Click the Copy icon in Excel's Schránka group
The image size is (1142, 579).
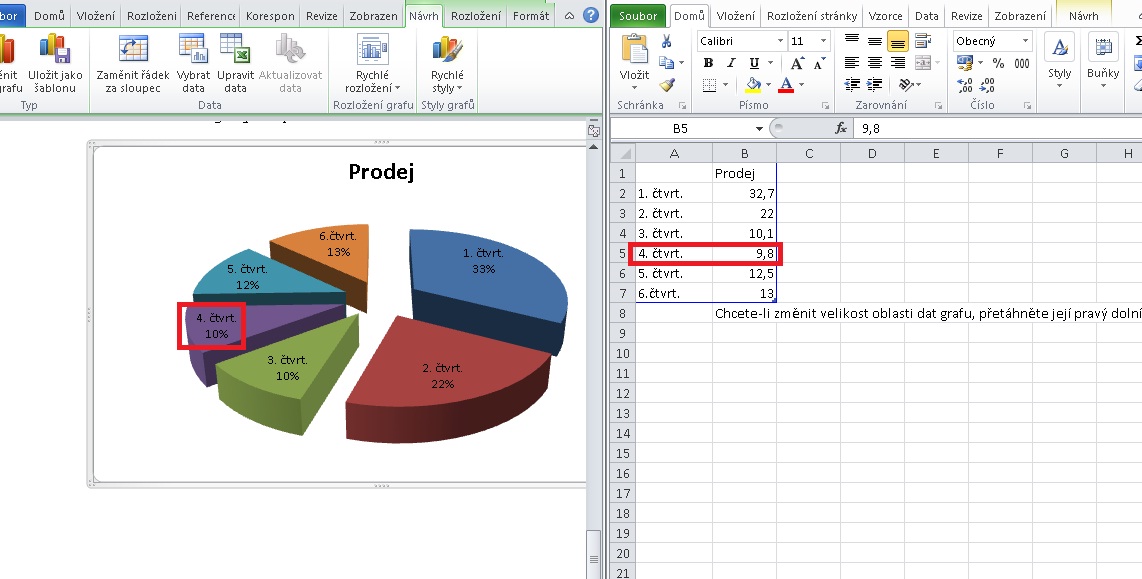pyautogui.click(x=666, y=63)
